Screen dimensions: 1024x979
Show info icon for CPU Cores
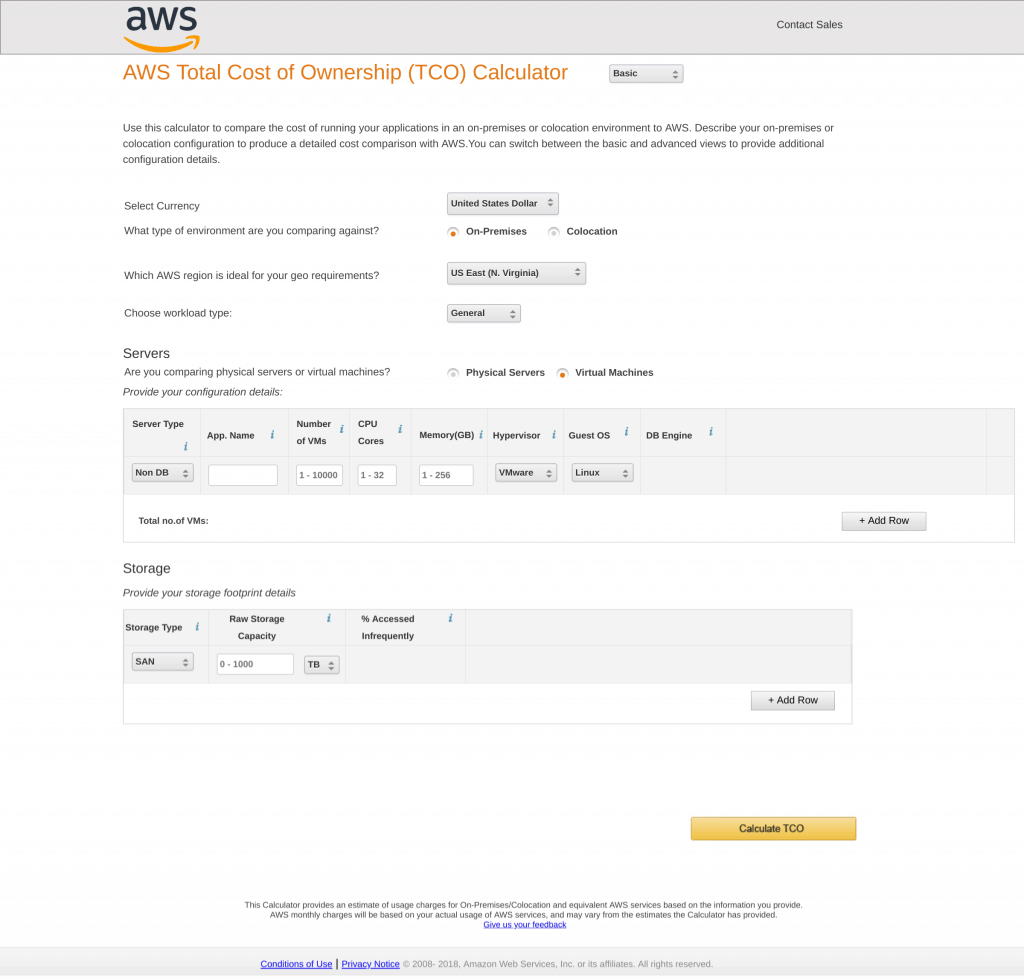[400, 429]
